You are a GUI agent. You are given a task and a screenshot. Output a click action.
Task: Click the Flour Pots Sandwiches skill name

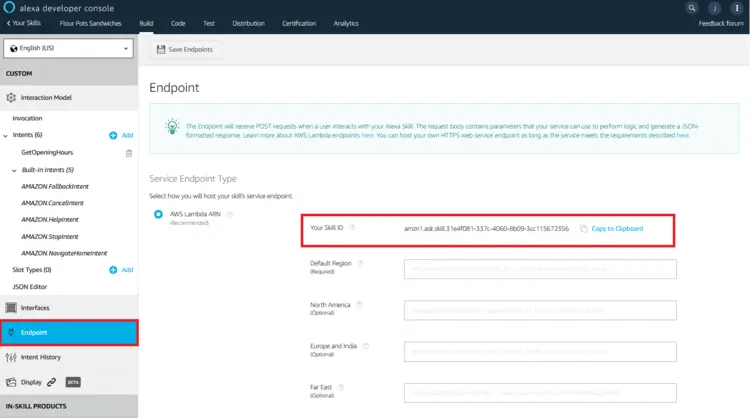pos(90,23)
